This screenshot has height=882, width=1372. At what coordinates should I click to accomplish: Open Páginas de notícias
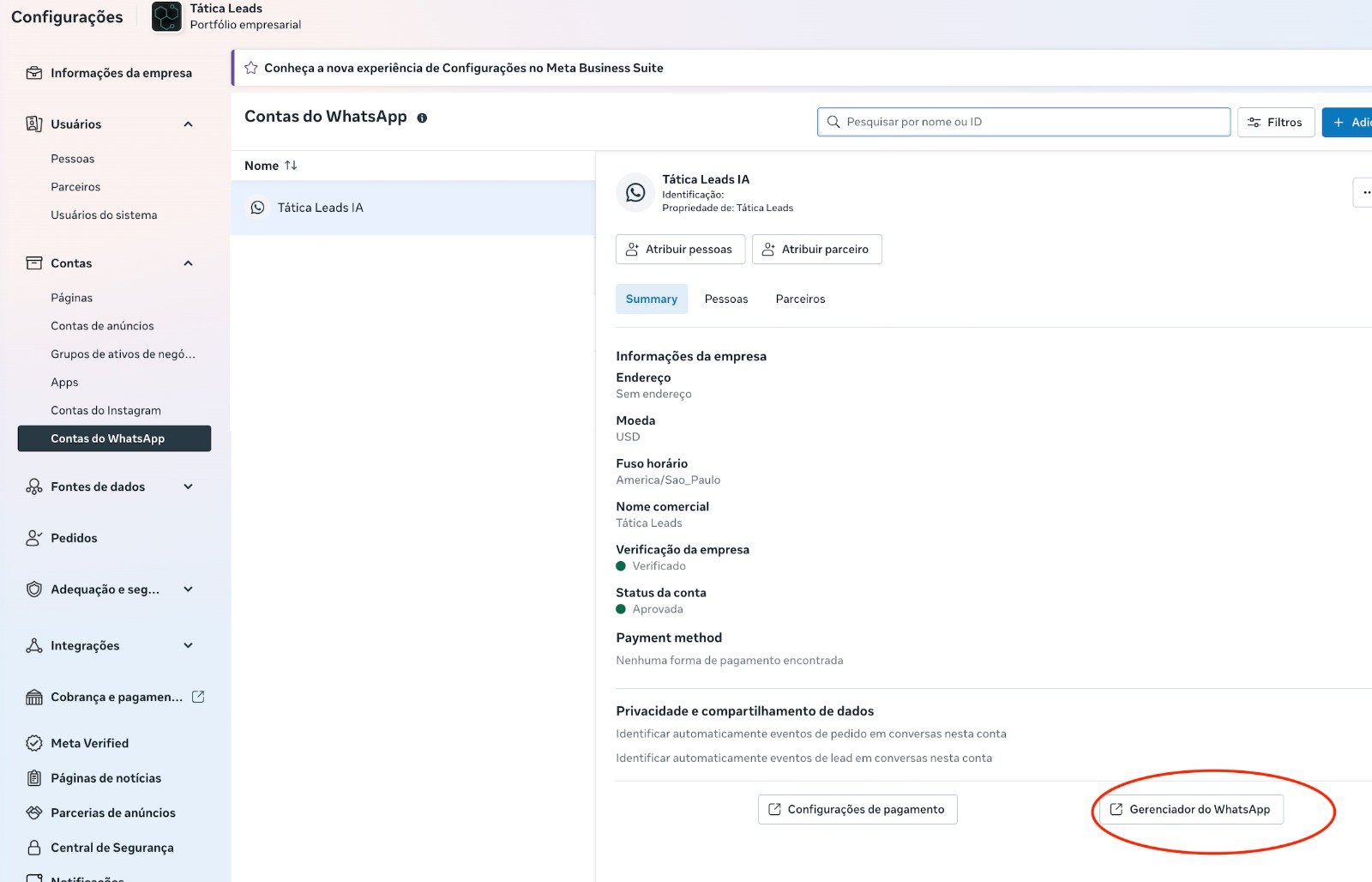pos(105,778)
